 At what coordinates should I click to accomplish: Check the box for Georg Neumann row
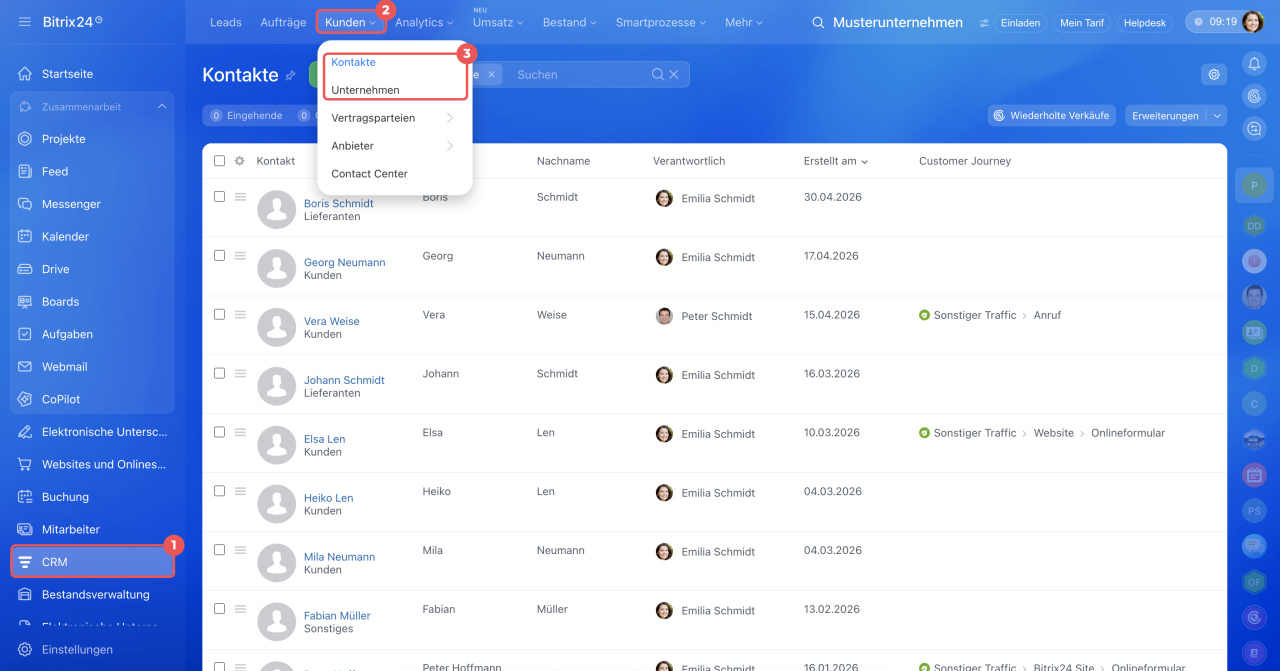220,256
